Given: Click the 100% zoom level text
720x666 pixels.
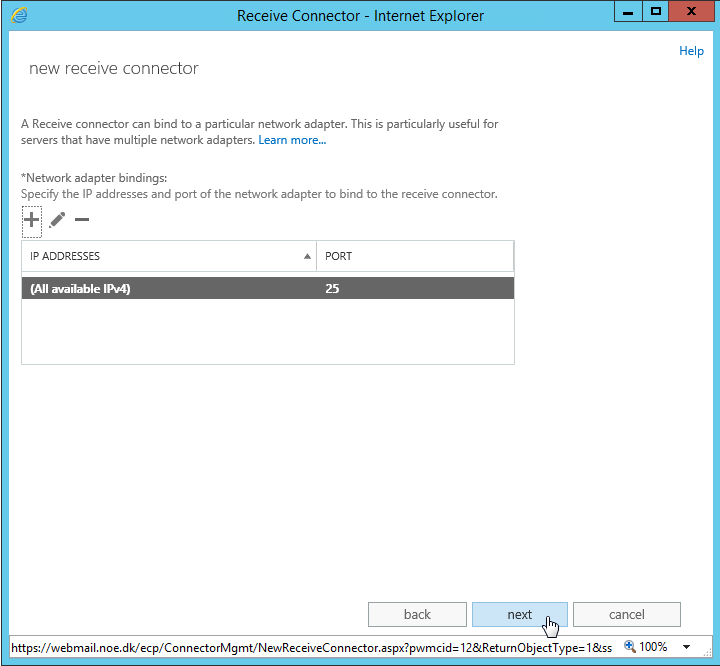Looking at the screenshot, I should tap(653, 647).
